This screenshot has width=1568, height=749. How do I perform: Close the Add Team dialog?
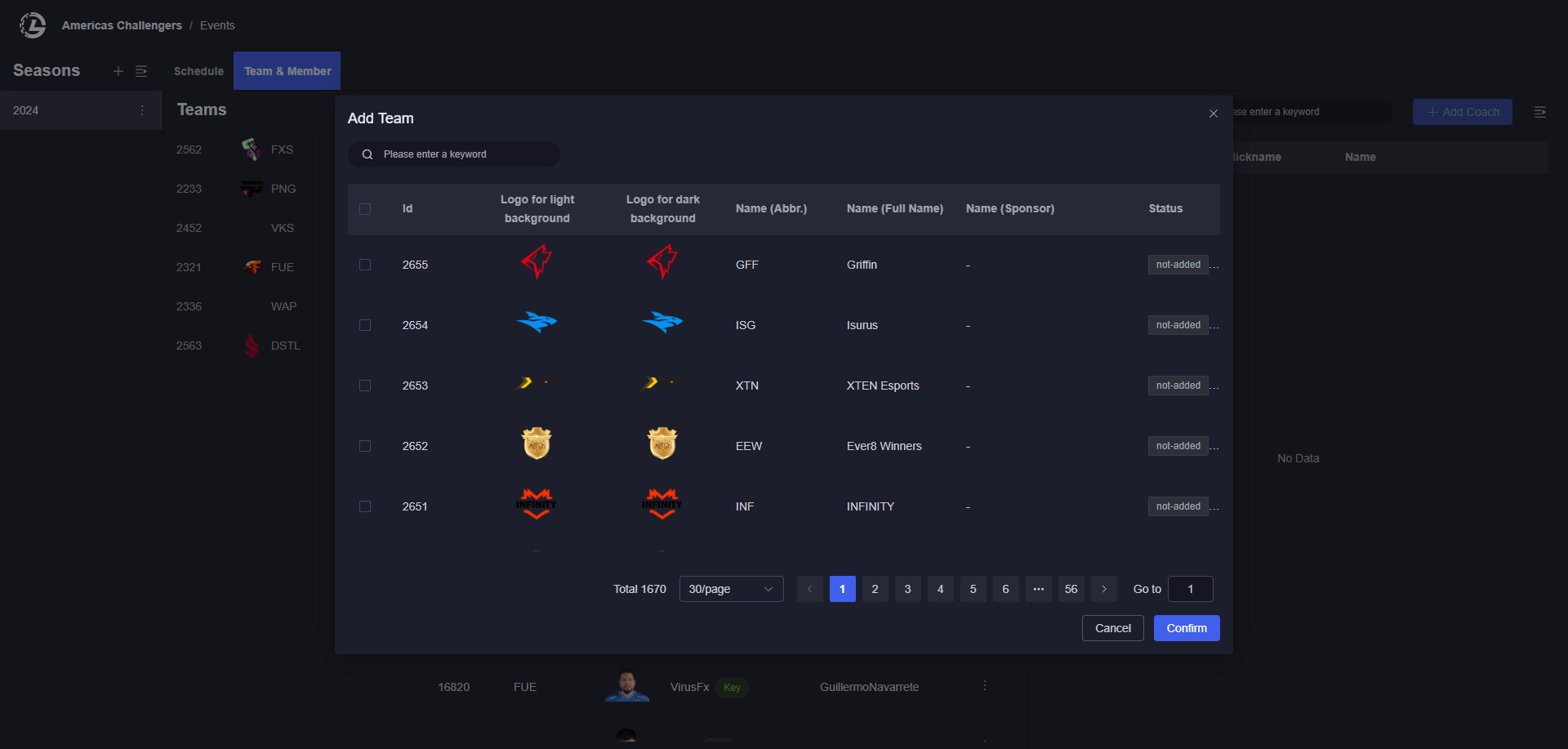(1214, 114)
